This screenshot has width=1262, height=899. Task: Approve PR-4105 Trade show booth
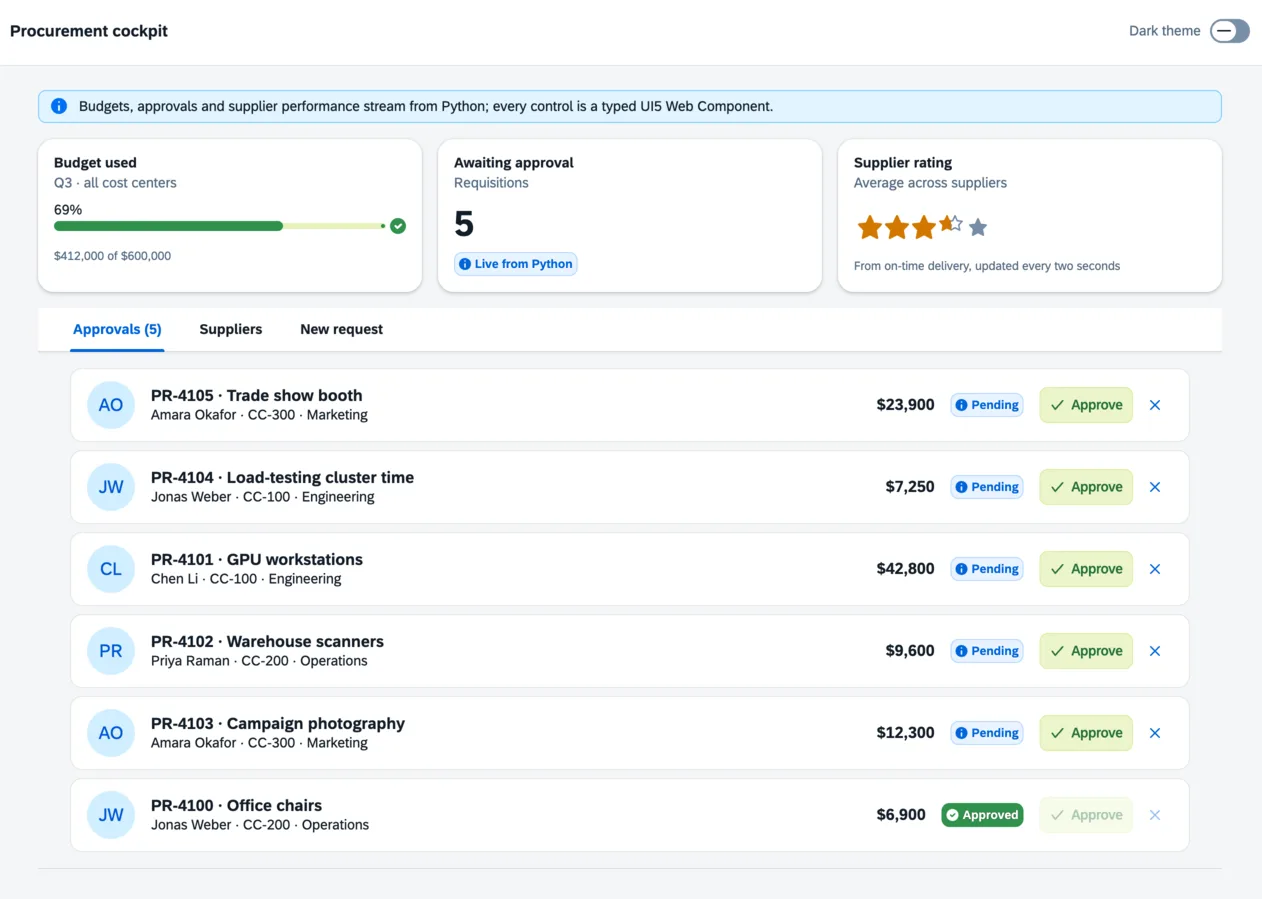pos(1086,405)
